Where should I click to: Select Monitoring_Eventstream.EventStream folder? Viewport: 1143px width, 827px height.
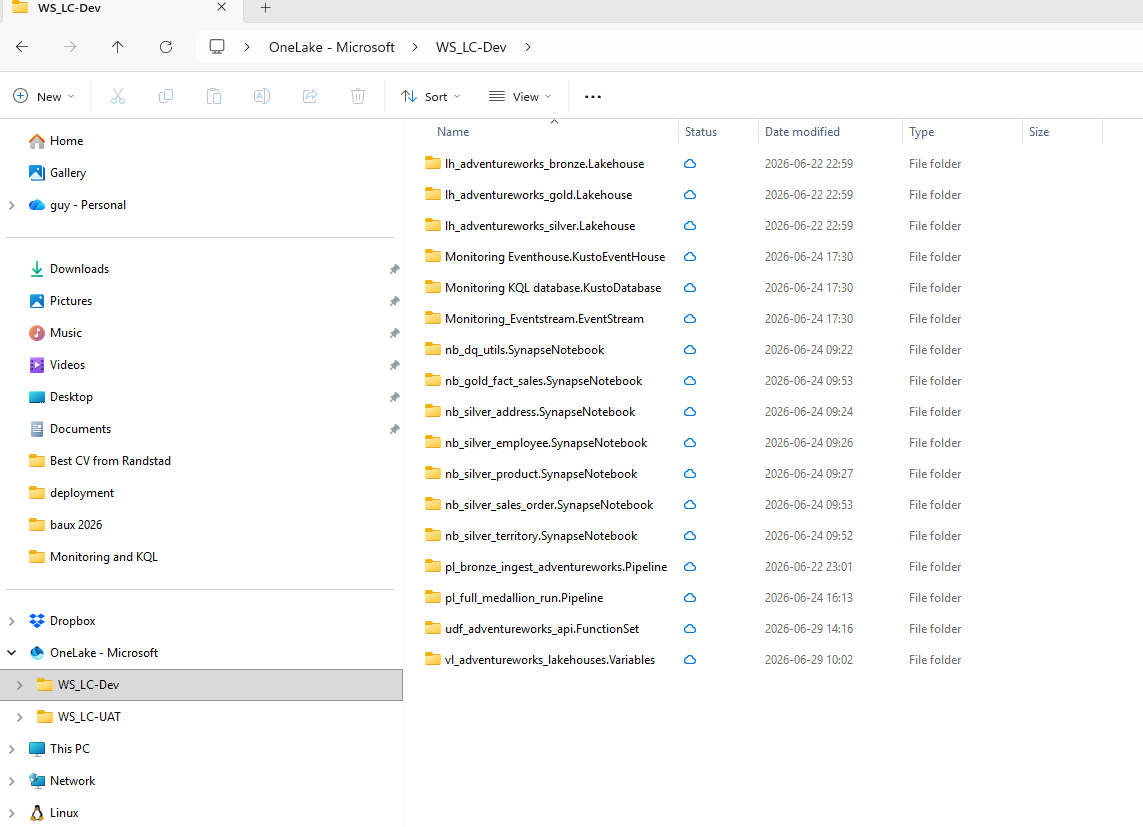pos(544,318)
